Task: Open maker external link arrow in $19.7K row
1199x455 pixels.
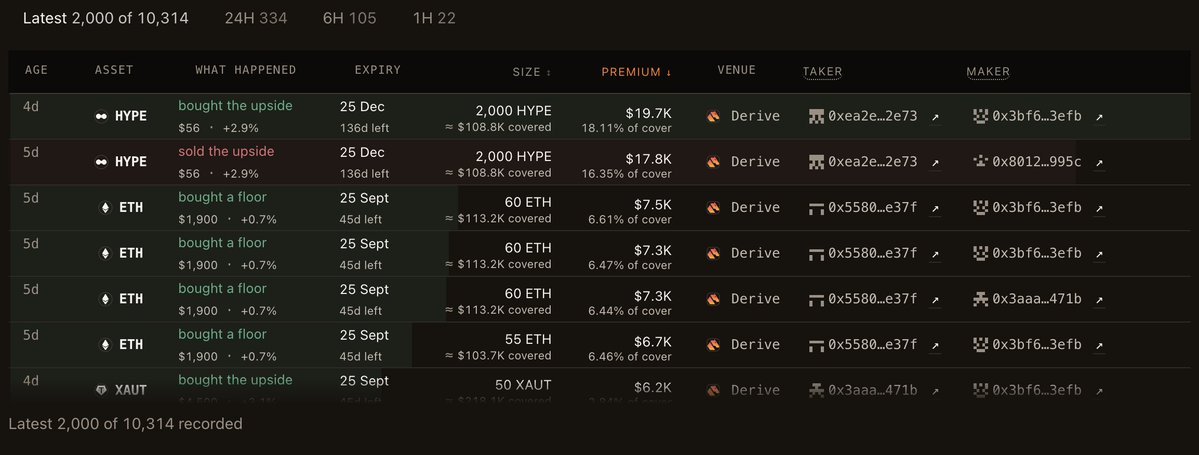Action: pyautogui.click(x=1100, y=117)
